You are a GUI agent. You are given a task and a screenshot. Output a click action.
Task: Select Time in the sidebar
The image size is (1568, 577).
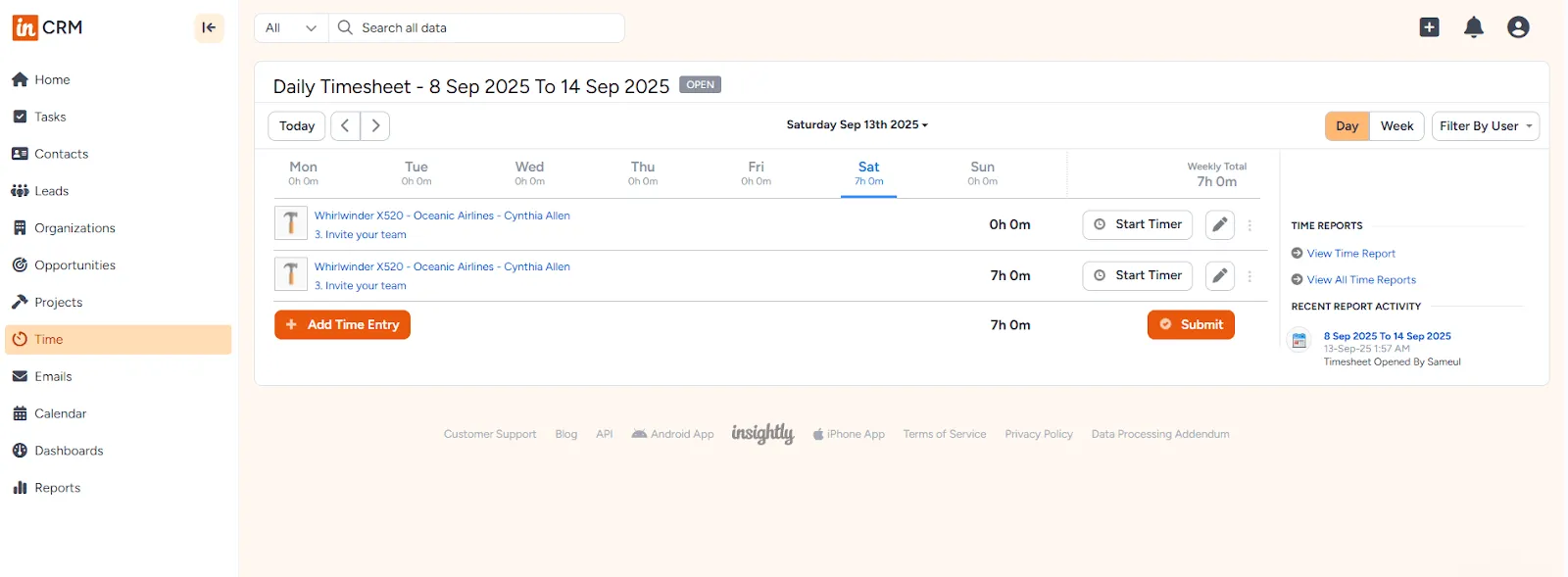tap(118, 340)
